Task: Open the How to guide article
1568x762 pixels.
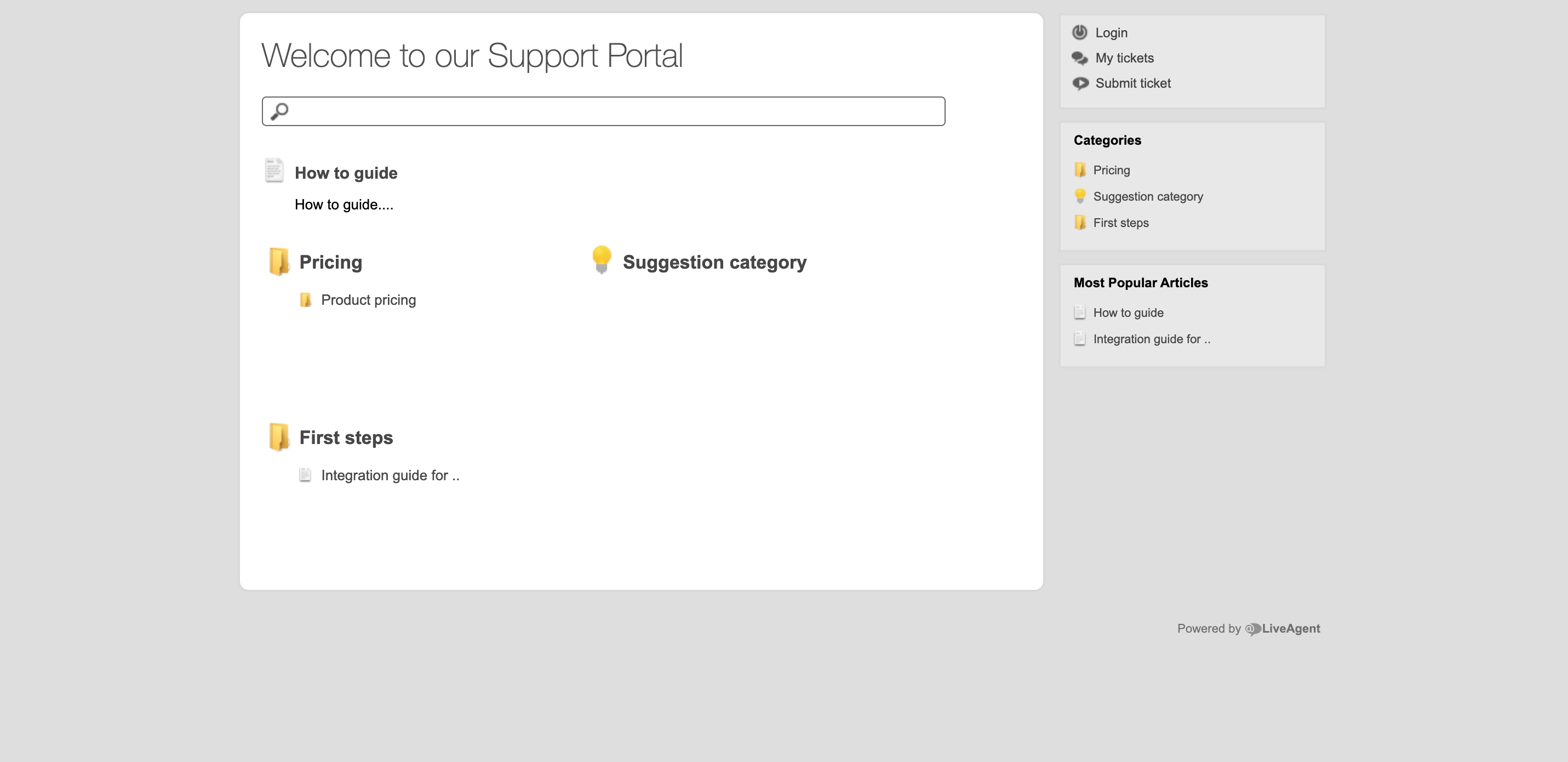Action: [x=345, y=172]
